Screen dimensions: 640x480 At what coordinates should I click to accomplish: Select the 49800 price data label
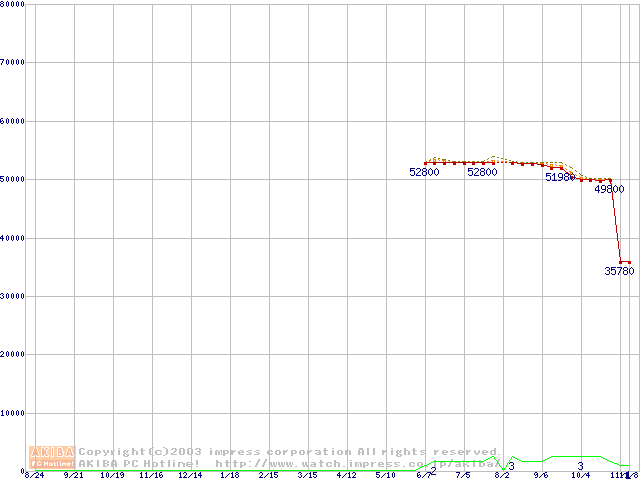609,189
